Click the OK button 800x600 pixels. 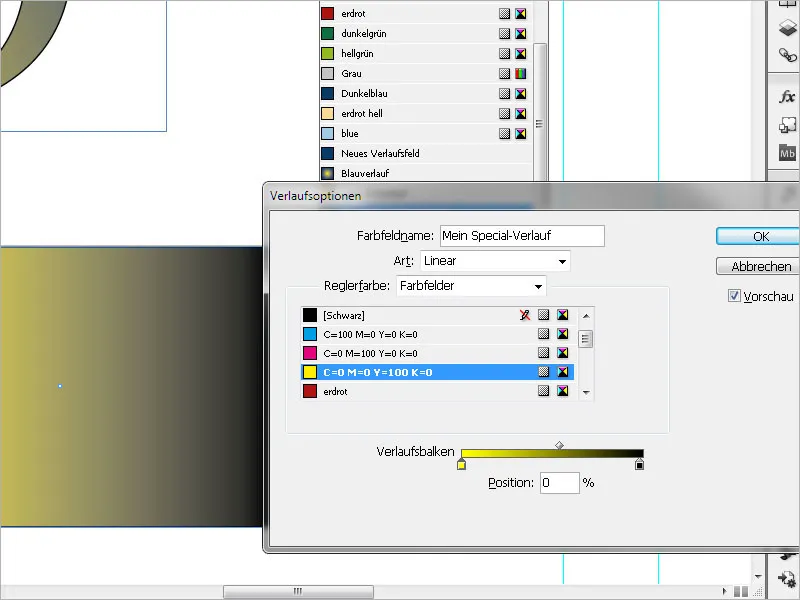(x=758, y=237)
